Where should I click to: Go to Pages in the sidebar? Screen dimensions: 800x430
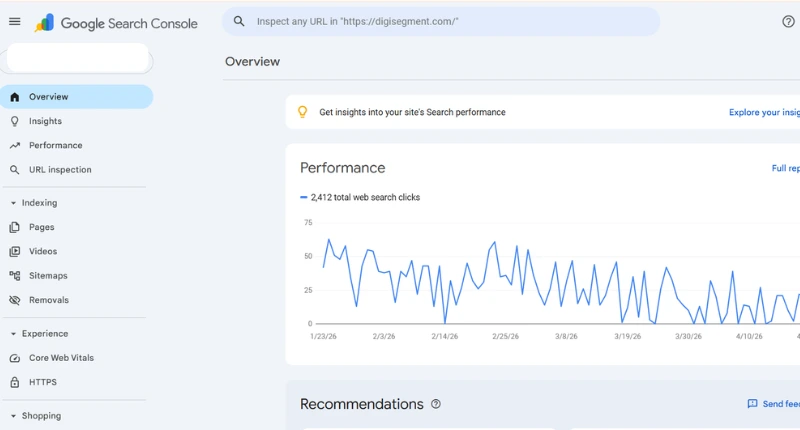point(42,227)
